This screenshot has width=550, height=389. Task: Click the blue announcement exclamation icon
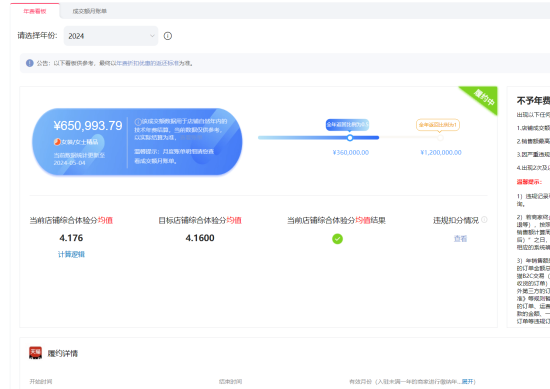[30, 63]
